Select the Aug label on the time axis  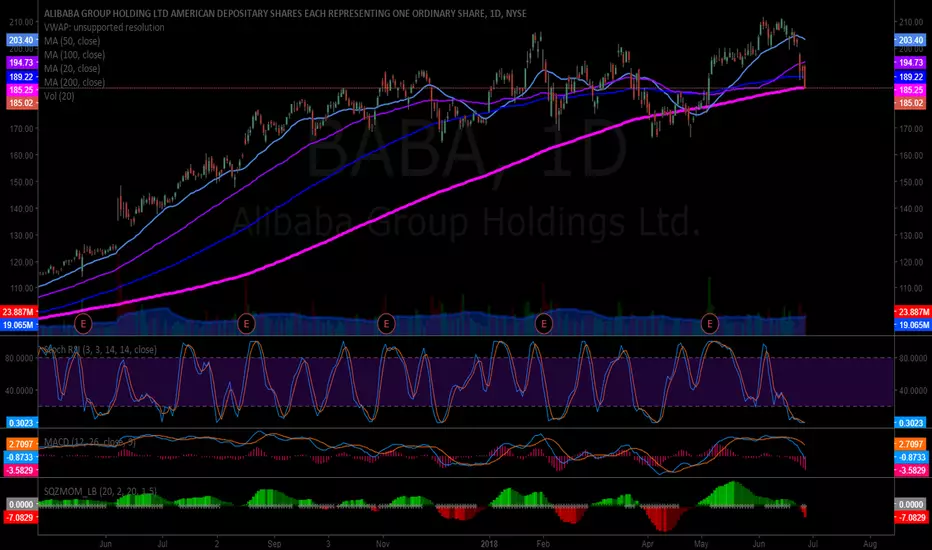pyautogui.click(x=870, y=544)
